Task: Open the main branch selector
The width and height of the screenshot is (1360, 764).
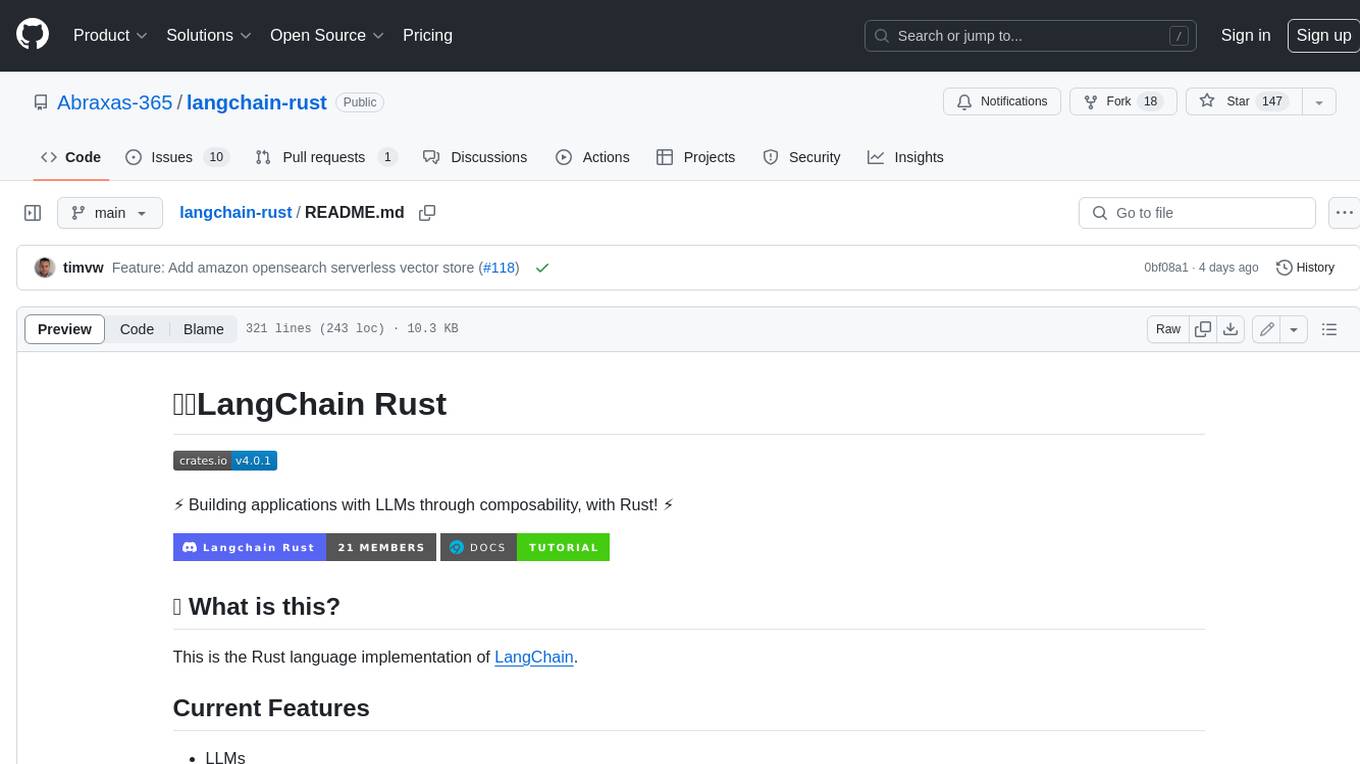Action: click(x=109, y=213)
